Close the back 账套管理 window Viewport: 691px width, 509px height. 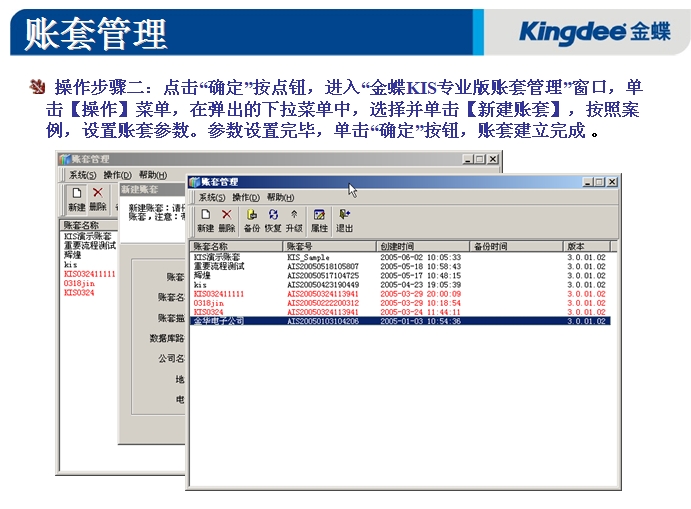pos(493,159)
